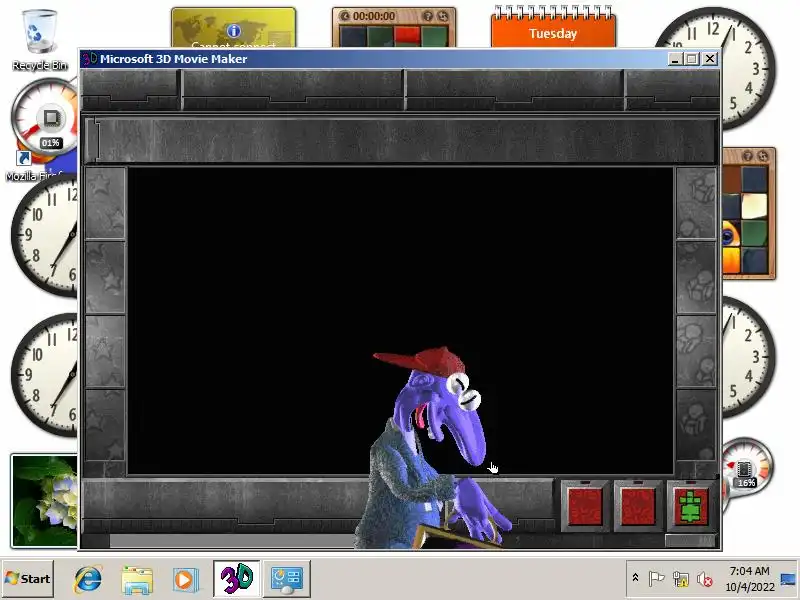Open the Start menu
This screenshot has height=600, width=800.
[x=28, y=579]
